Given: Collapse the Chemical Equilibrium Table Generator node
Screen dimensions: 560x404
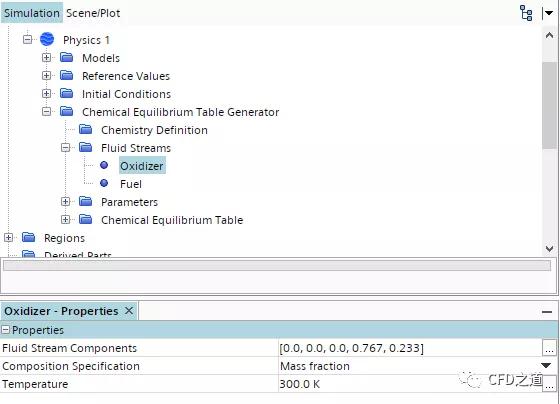Looking at the screenshot, I should pyautogui.click(x=46, y=111).
